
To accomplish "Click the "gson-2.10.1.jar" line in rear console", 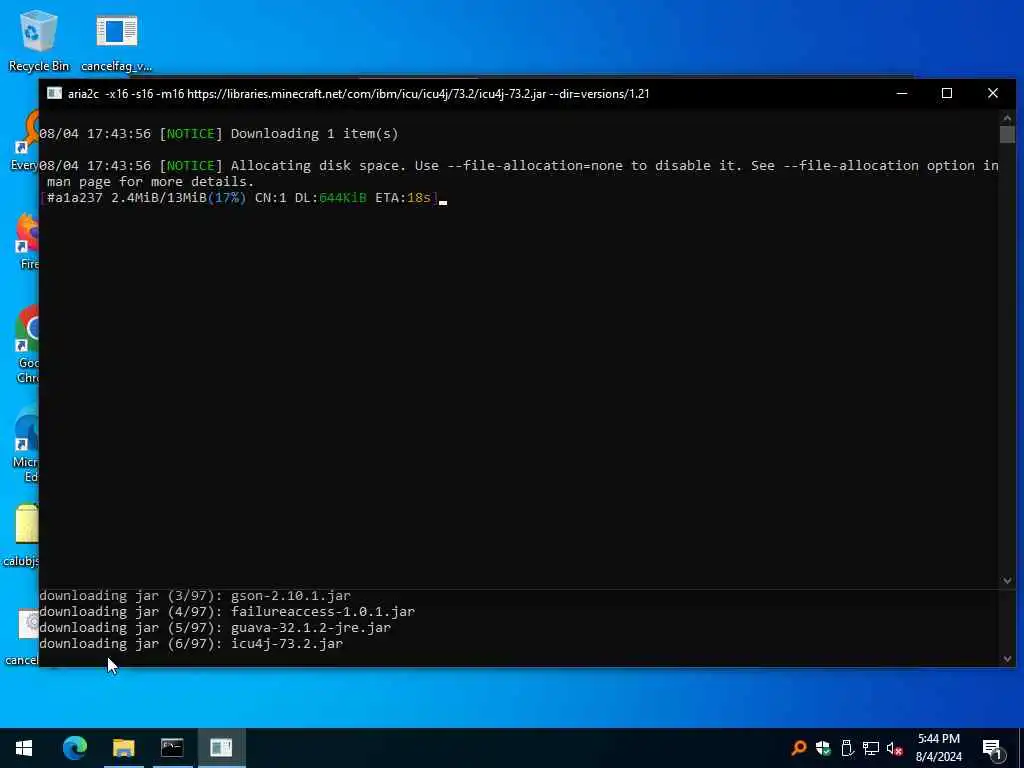I will (195, 596).
